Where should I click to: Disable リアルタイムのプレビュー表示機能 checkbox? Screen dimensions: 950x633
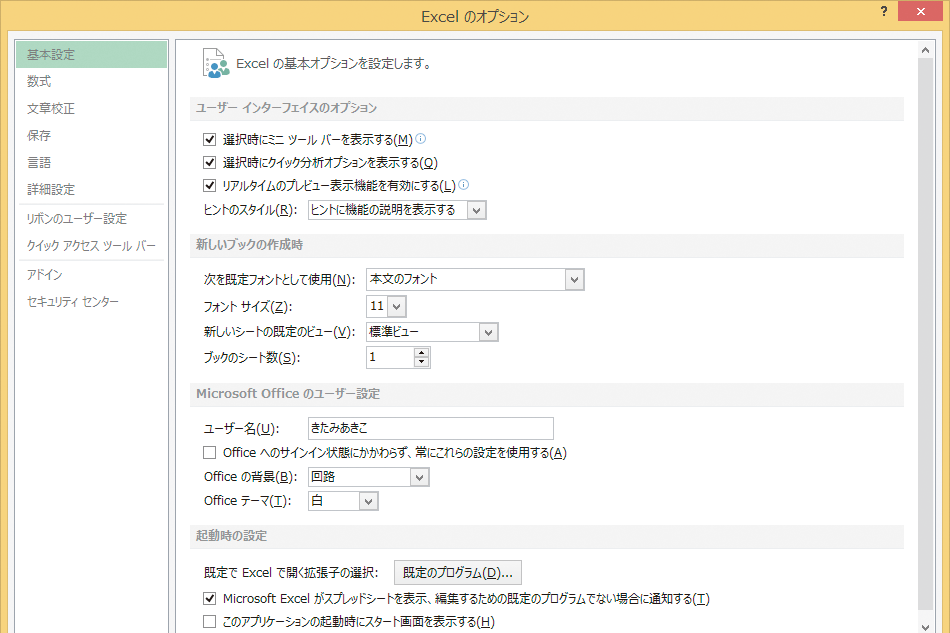pos(210,185)
